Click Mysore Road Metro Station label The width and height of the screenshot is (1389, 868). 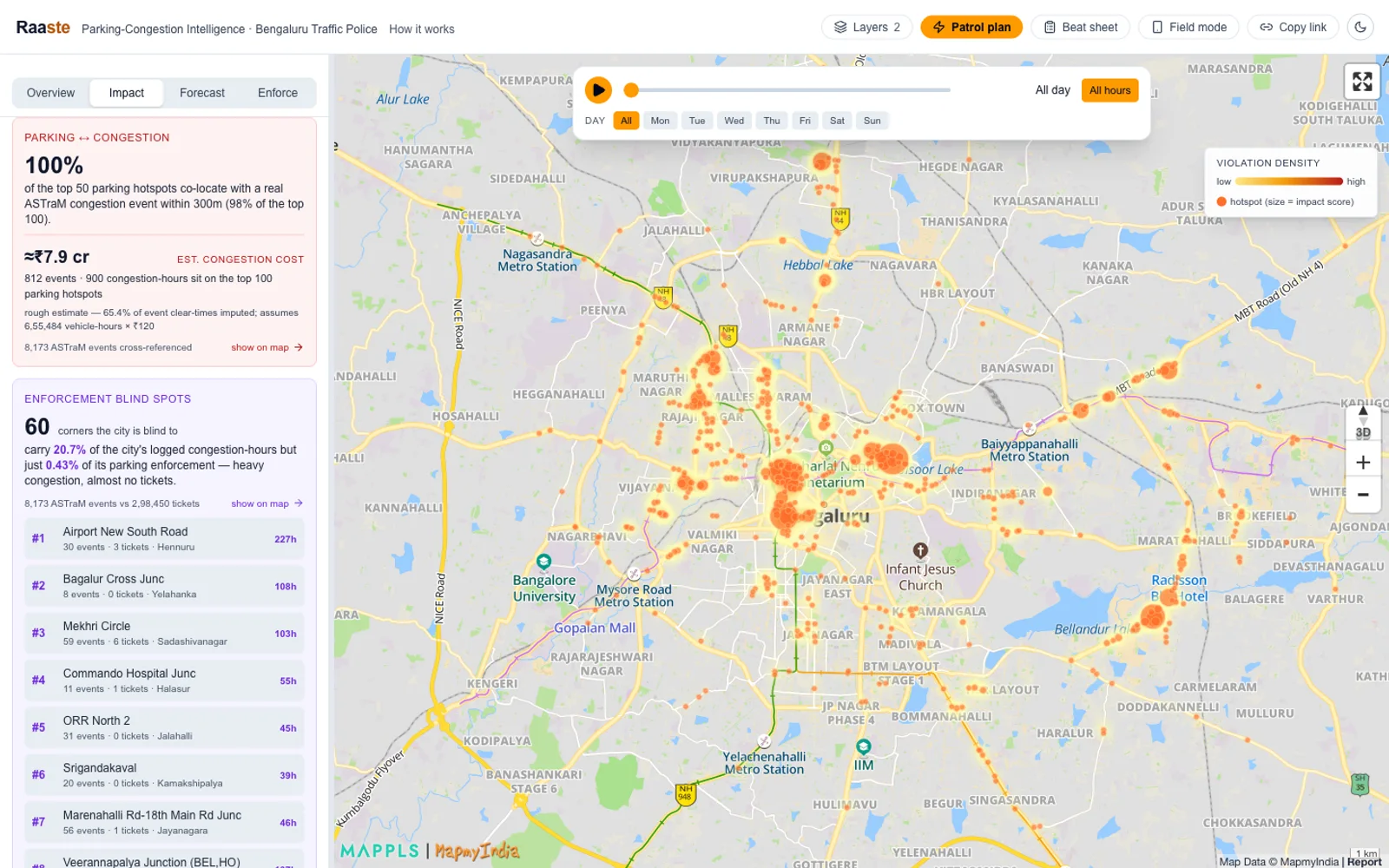click(x=635, y=595)
